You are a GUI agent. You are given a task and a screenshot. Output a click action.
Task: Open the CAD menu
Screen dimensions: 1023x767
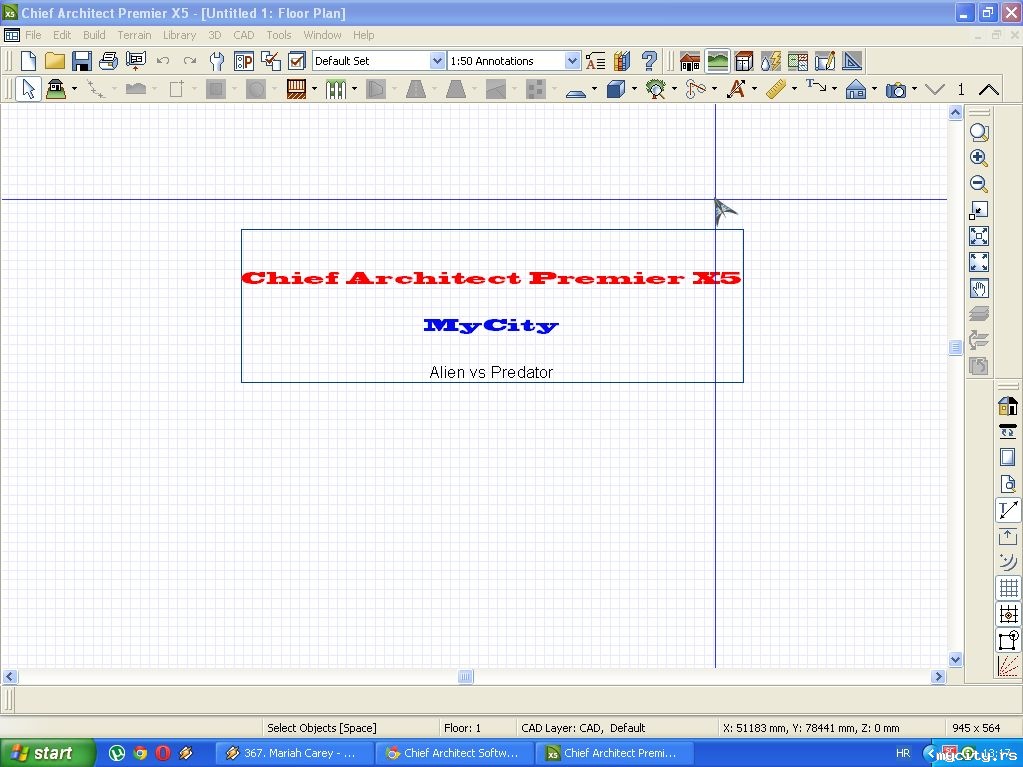244,35
